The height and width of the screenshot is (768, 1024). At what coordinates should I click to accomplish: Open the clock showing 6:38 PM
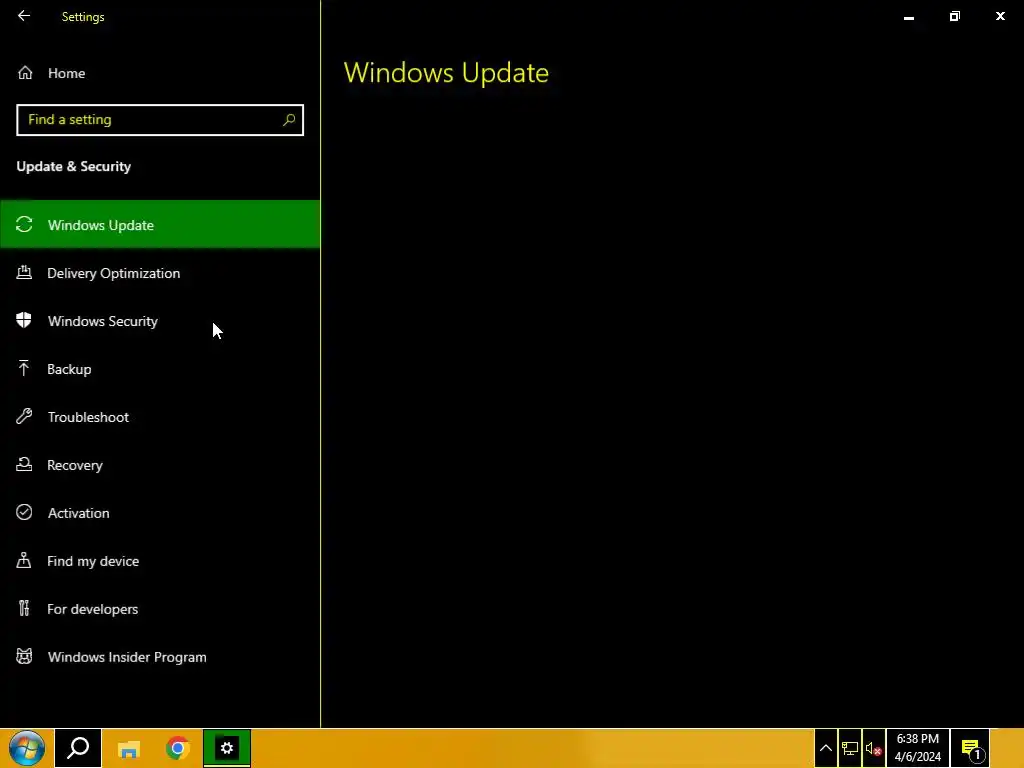pos(918,748)
